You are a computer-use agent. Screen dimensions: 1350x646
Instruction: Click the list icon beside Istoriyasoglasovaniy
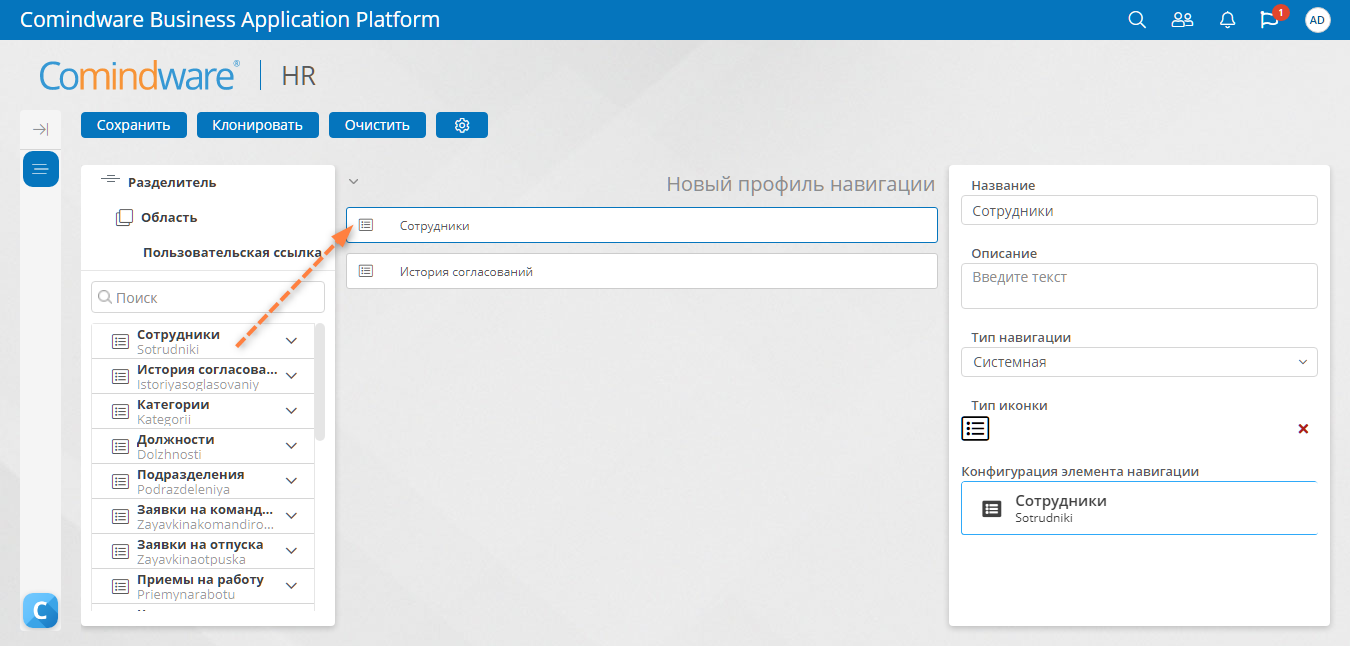(120, 376)
